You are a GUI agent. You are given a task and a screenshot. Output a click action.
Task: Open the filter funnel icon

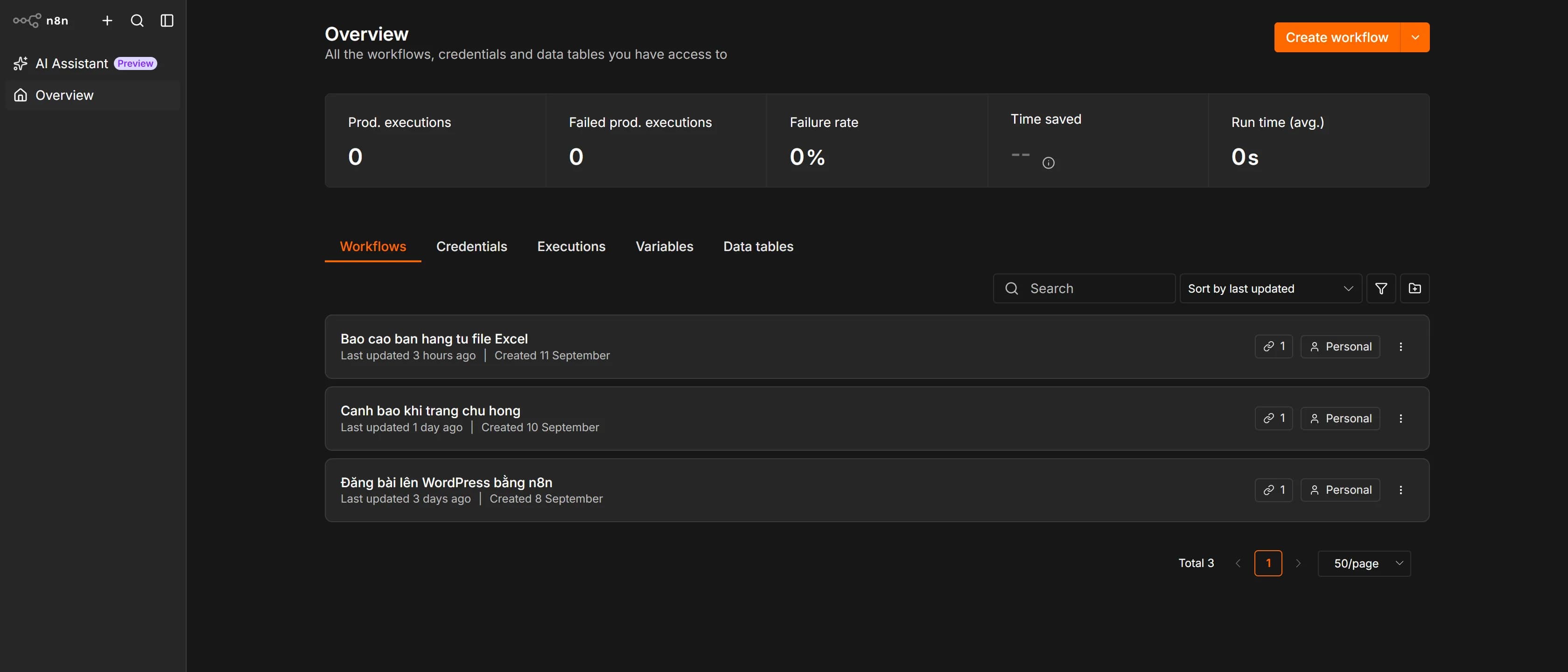[x=1380, y=288]
